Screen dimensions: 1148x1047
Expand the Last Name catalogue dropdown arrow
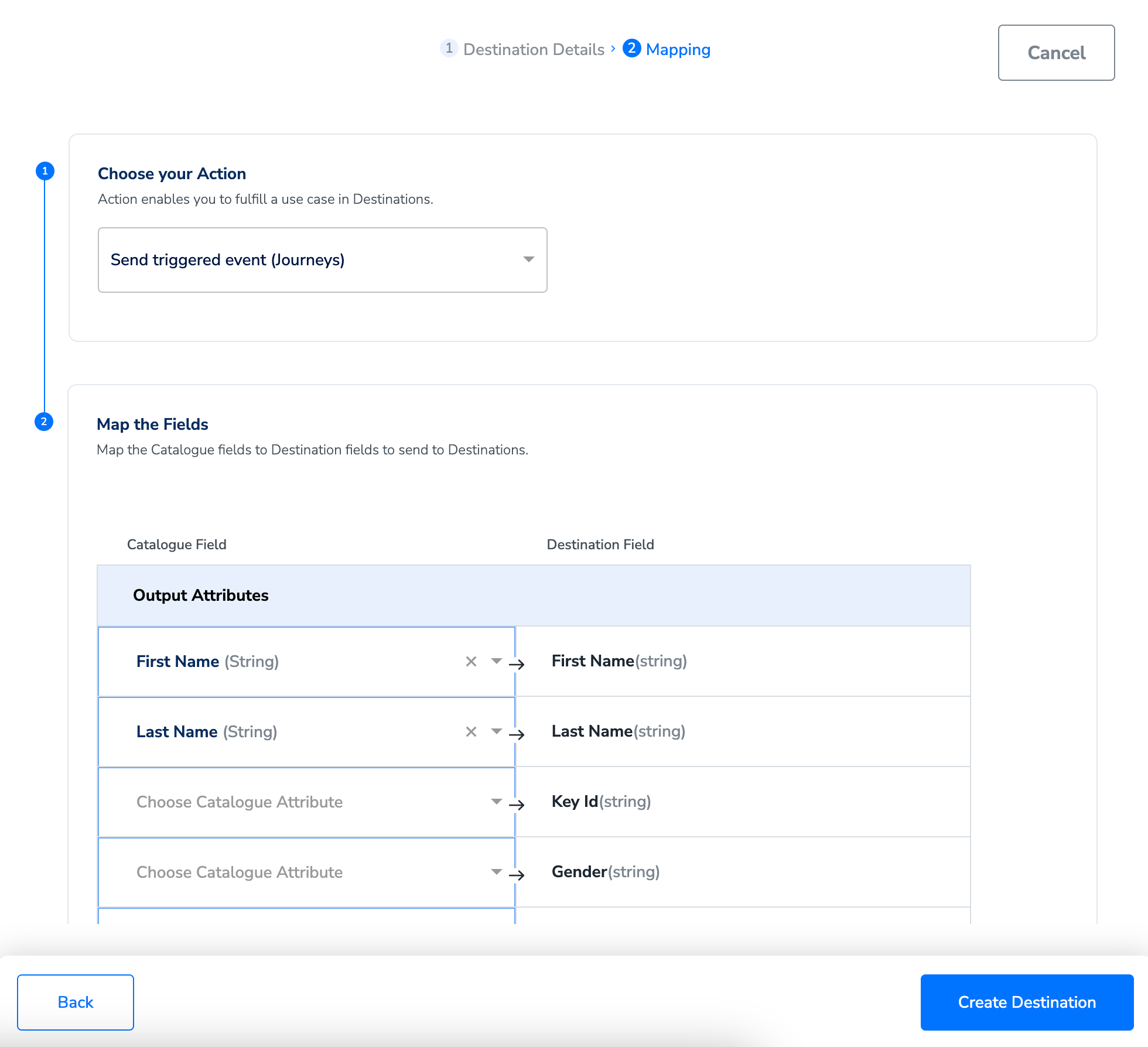coord(497,731)
